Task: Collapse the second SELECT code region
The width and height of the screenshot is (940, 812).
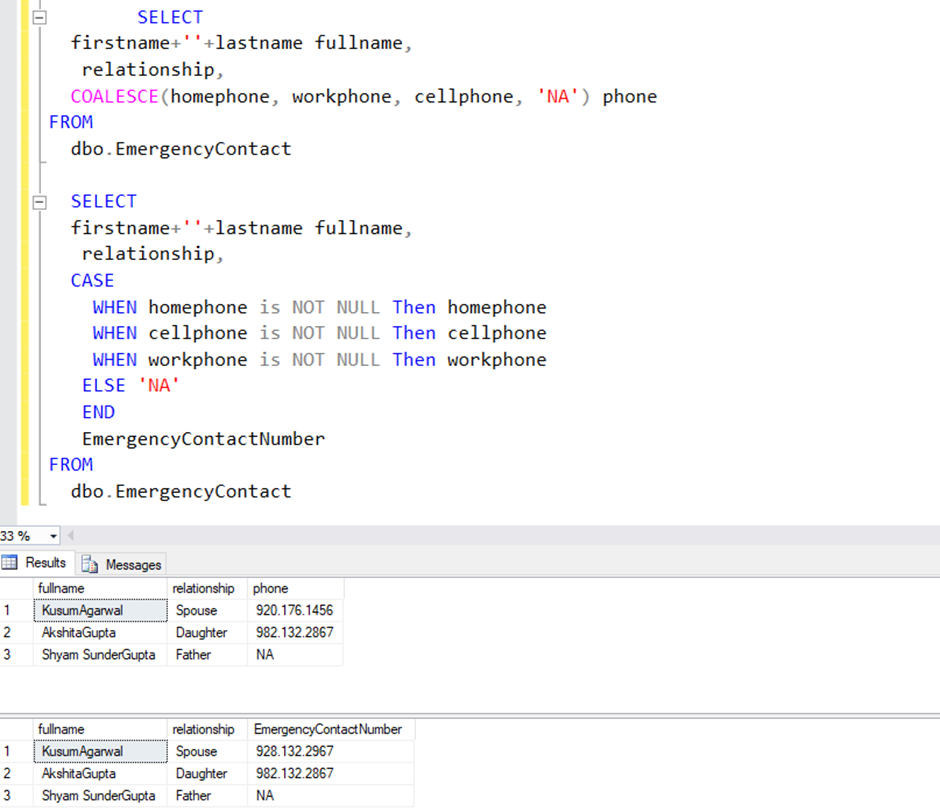Action: pyautogui.click(x=38, y=200)
